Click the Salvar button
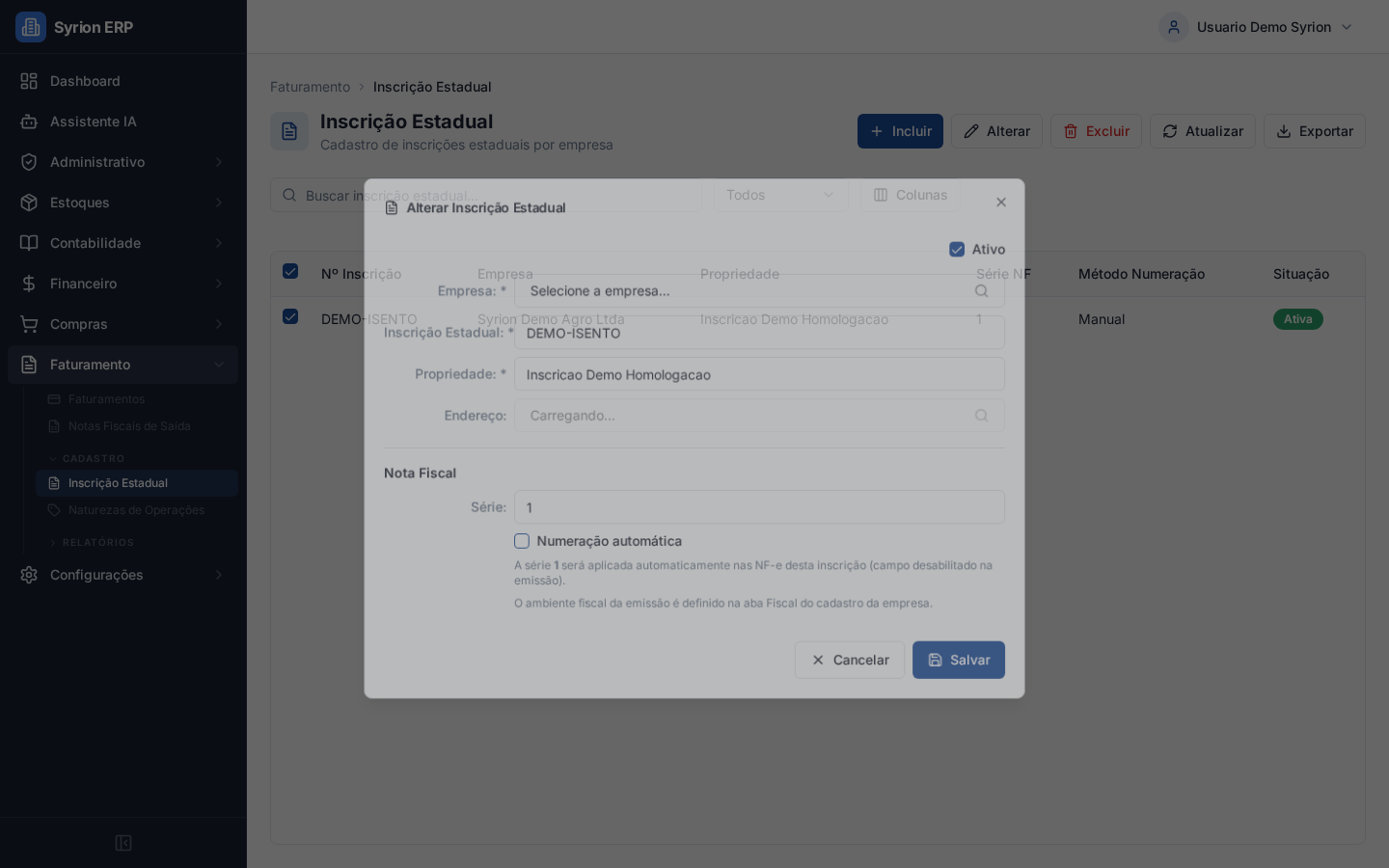Viewport: 1389px width, 868px height. pos(959,660)
